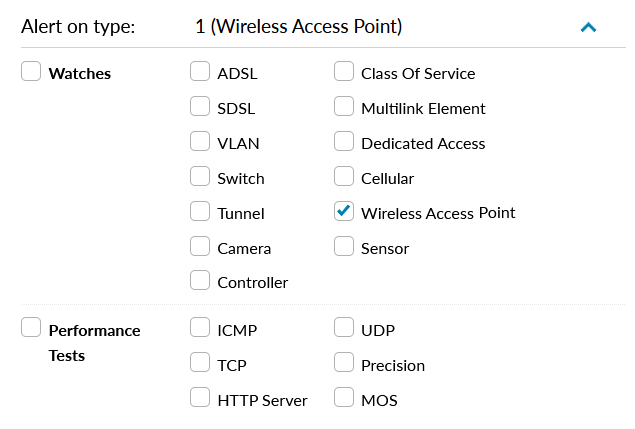Image resolution: width=635 pixels, height=429 pixels.
Task: Check the Camera option
Action: (200, 247)
